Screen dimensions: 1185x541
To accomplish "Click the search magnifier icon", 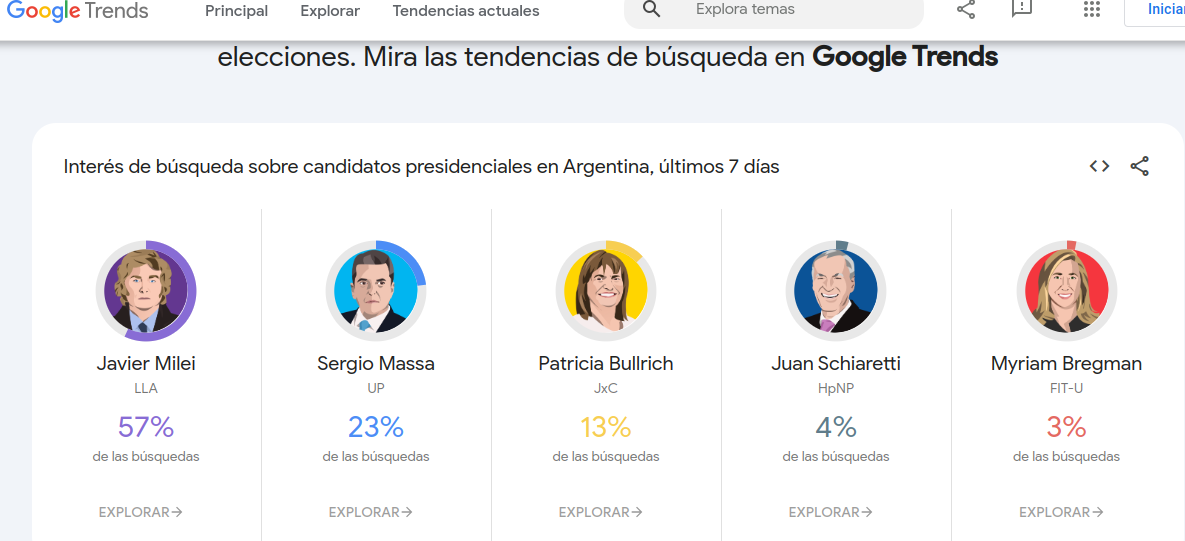I will pos(652,10).
